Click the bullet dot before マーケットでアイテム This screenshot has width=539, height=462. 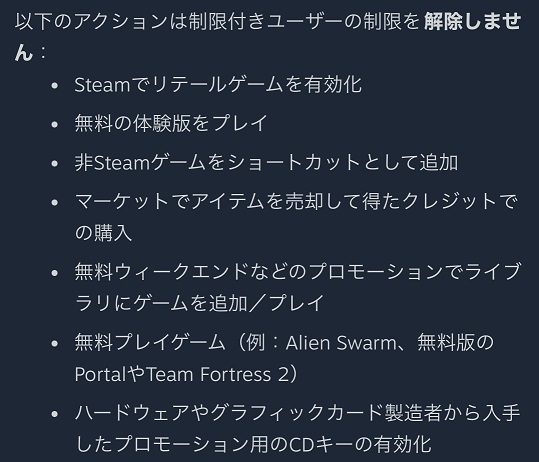pos(54,202)
